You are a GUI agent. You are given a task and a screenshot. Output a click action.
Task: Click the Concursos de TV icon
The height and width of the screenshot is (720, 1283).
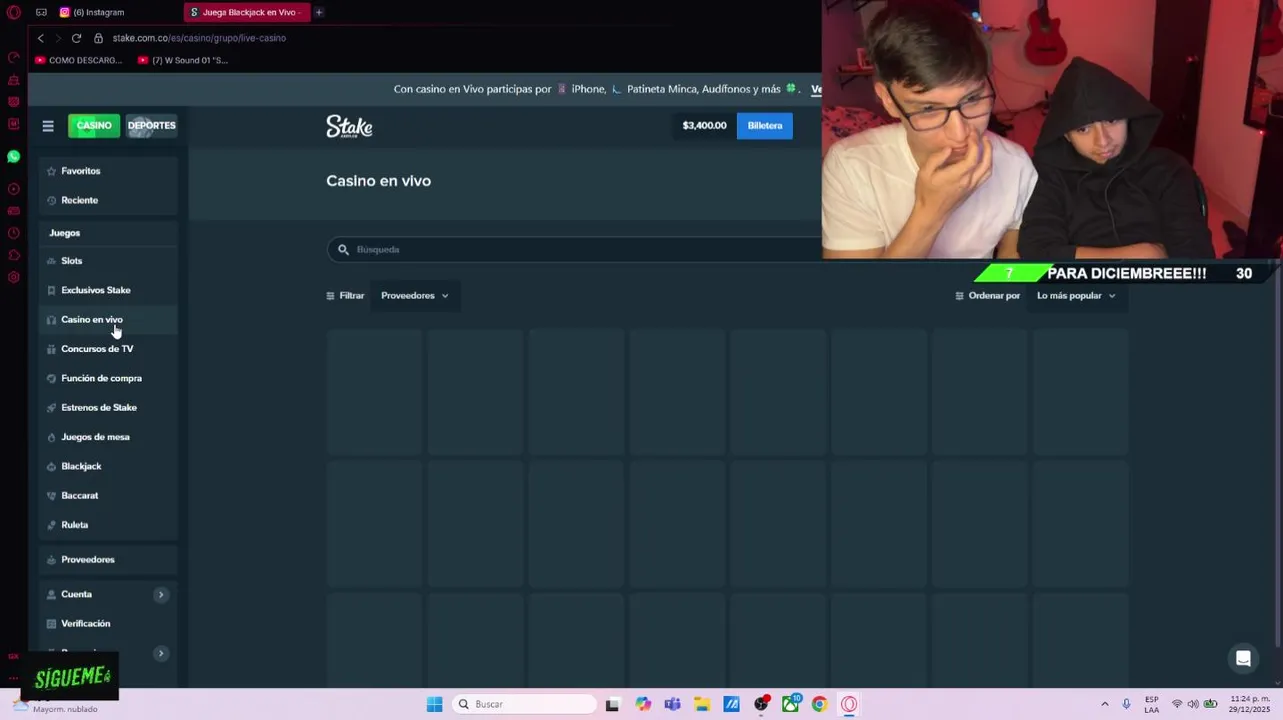(51, 349)
